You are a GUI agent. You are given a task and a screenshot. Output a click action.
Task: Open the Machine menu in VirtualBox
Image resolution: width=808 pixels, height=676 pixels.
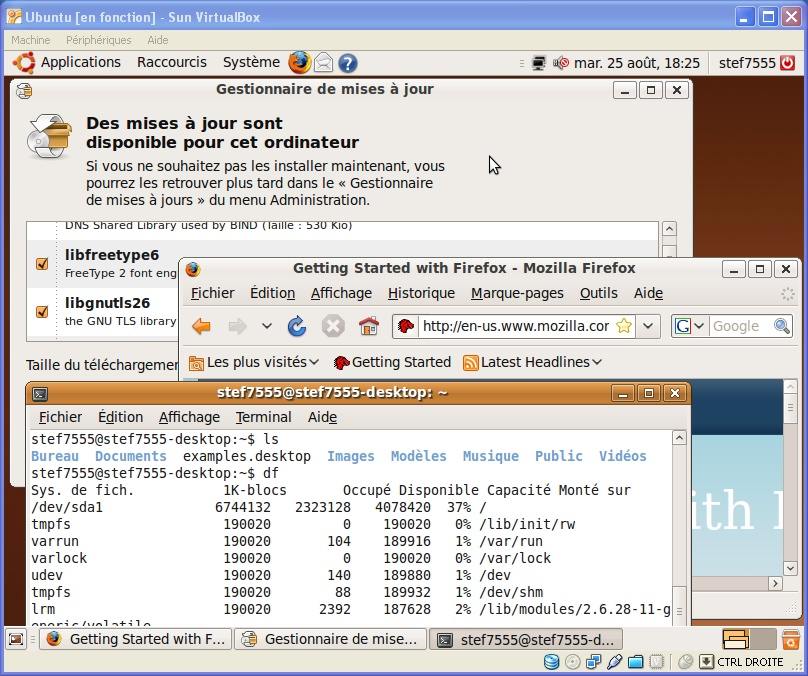coord(30,40)
